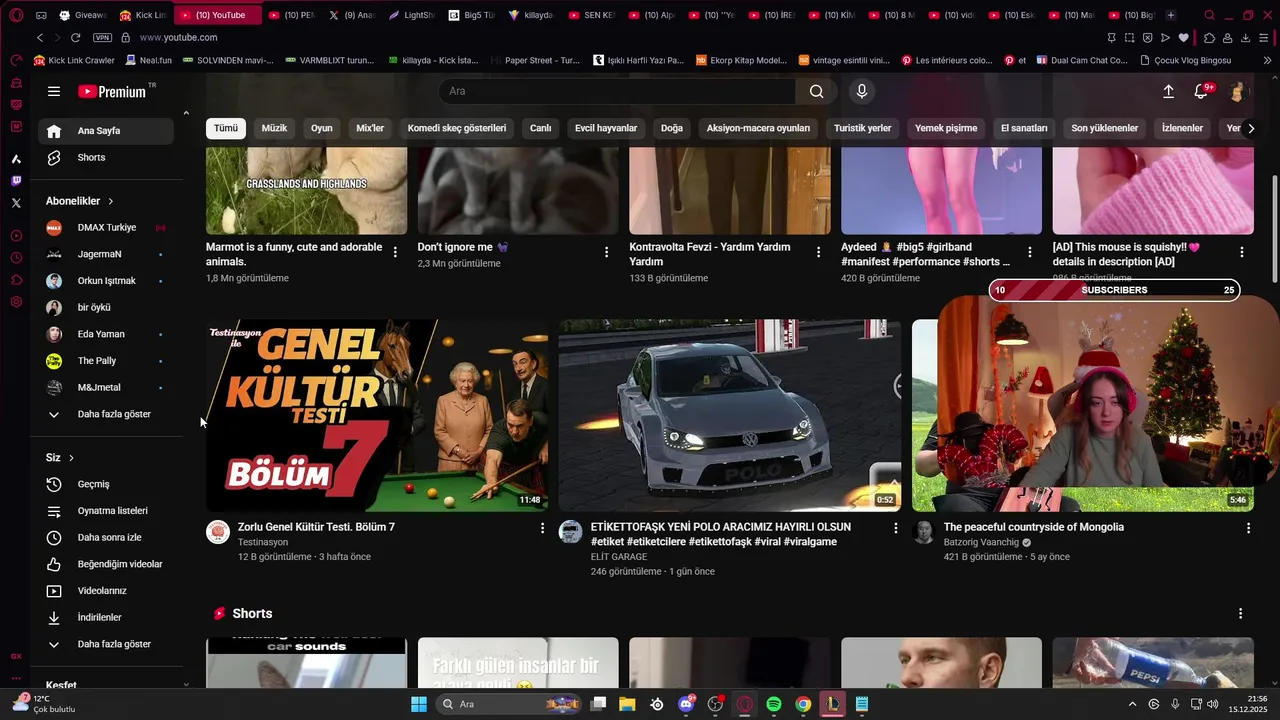The width and height of the screenshot is (1280, 720).
Task: Show hidden bookmarks double chevron
Action: (1267, 60)
